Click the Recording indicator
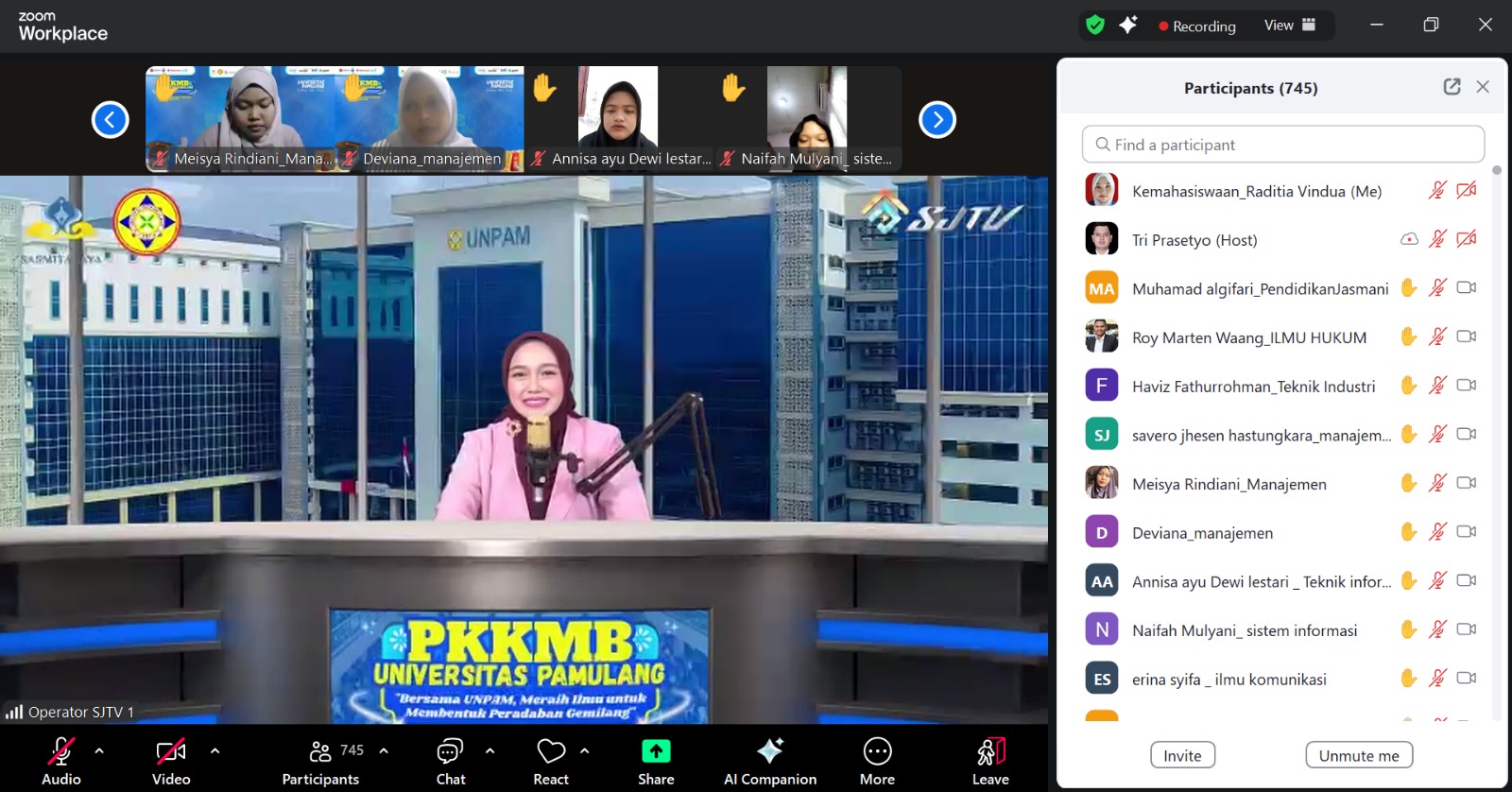Viewport: 1512px width, 792px height. [1197, 26]
